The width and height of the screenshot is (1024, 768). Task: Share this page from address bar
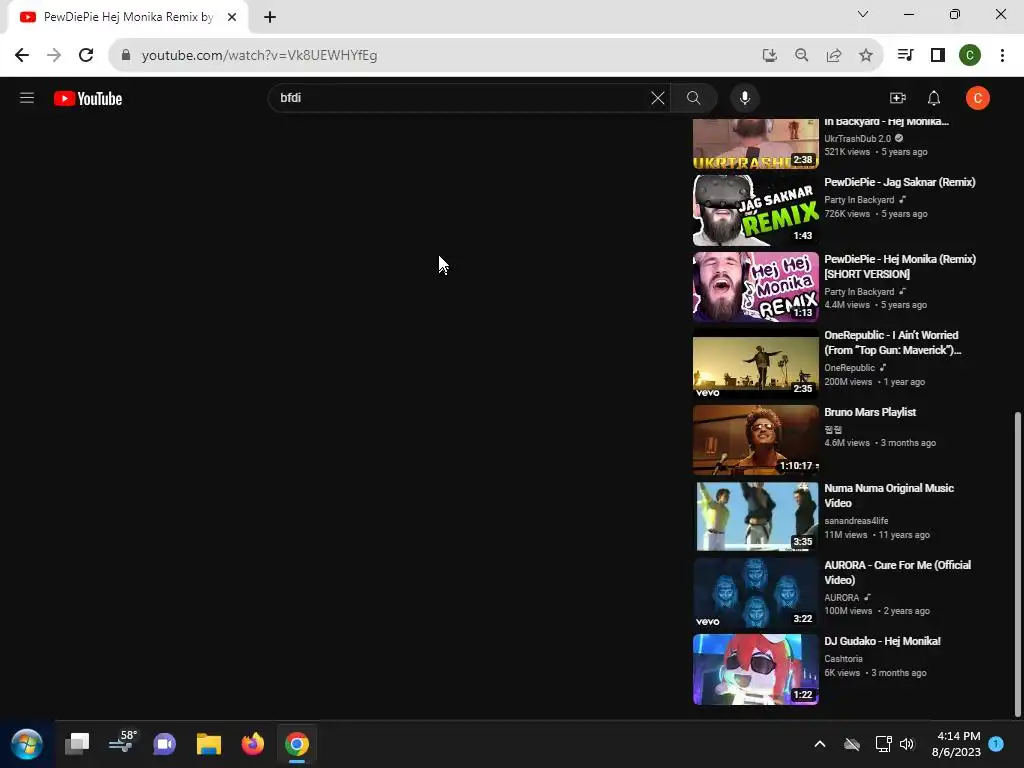tap(834, 55)
